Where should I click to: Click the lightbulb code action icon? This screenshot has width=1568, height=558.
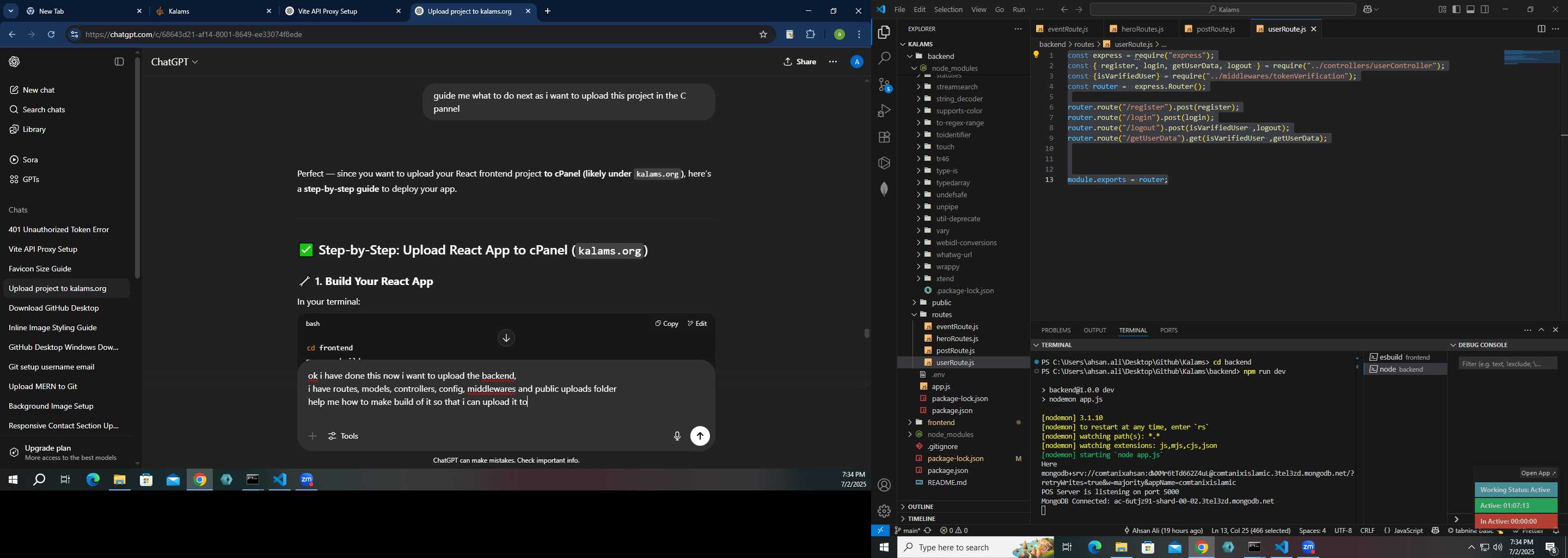coord(1036,55)
